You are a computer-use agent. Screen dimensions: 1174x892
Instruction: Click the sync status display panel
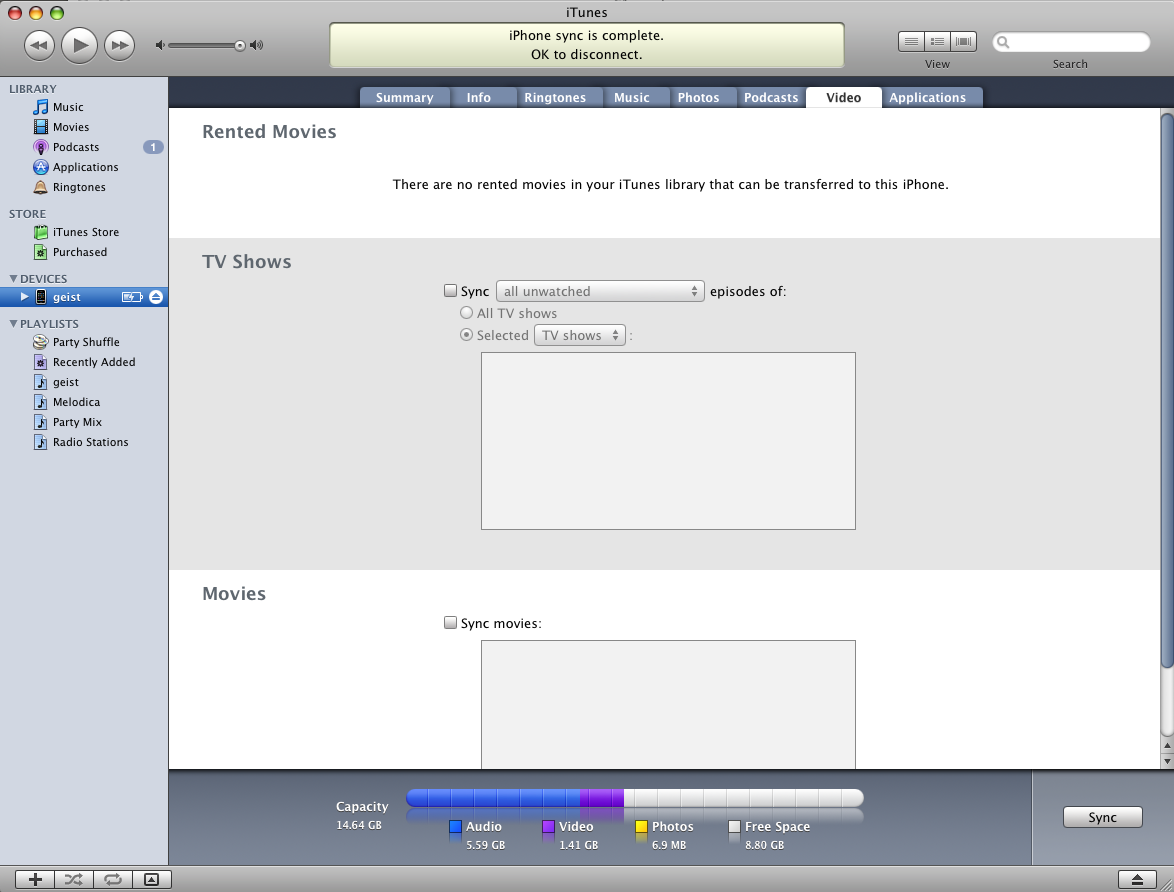coord(586,45)
